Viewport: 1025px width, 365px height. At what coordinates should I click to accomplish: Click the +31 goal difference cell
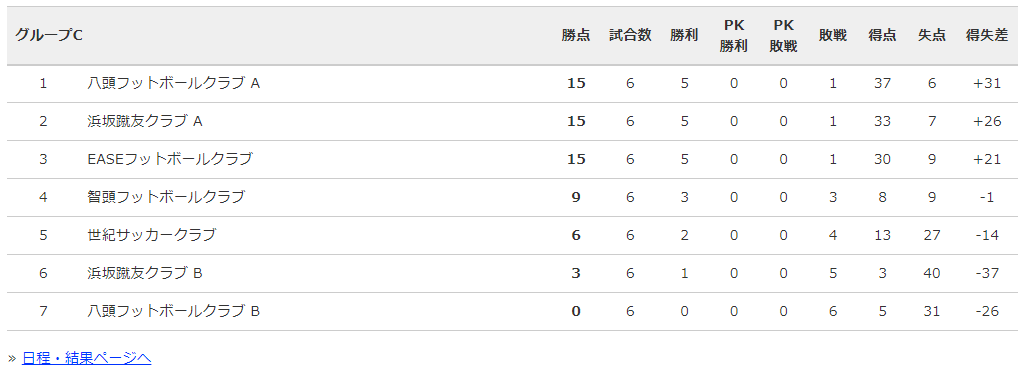point(987,83)
